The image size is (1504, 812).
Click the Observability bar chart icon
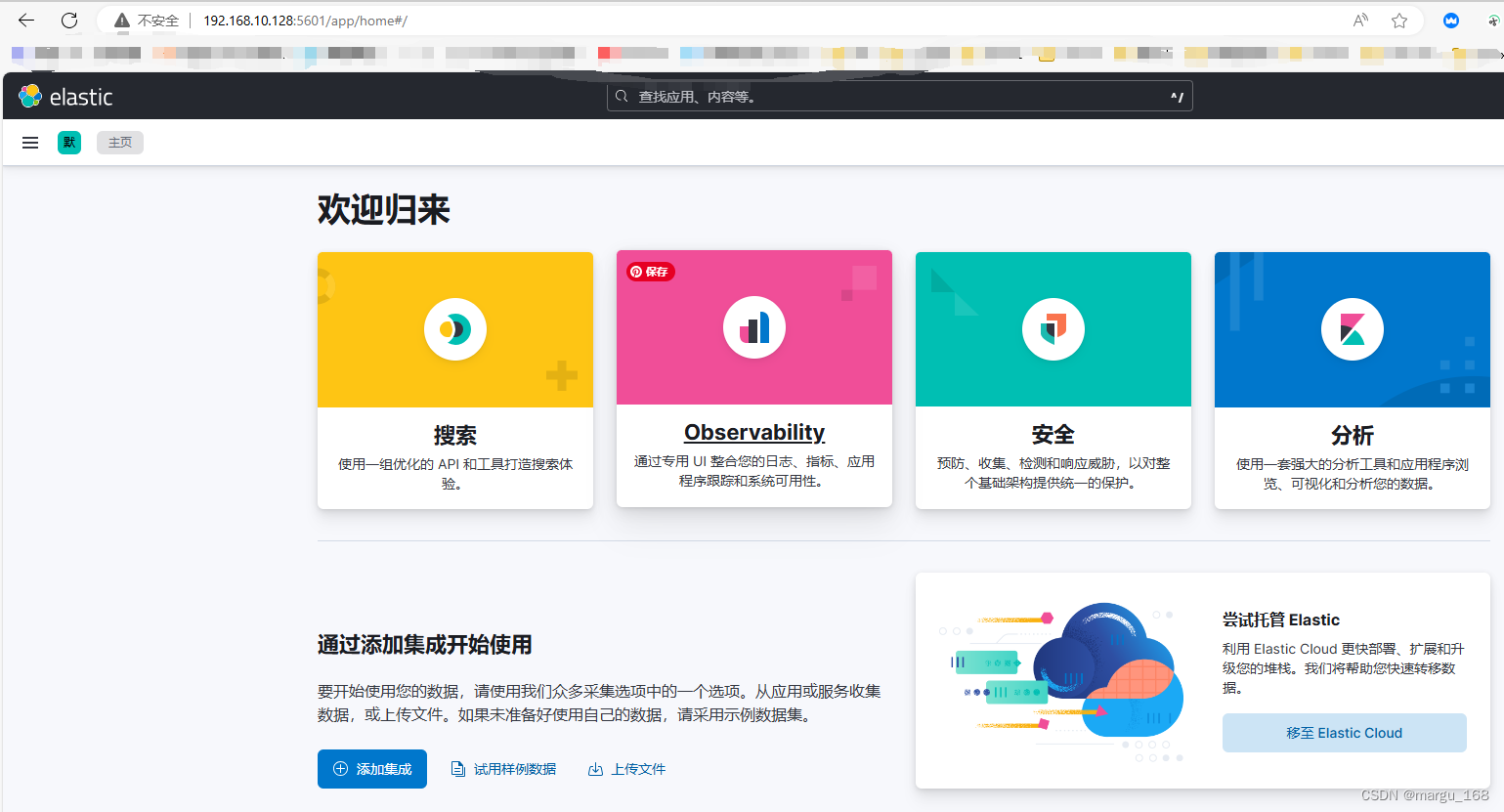[754, 327]
